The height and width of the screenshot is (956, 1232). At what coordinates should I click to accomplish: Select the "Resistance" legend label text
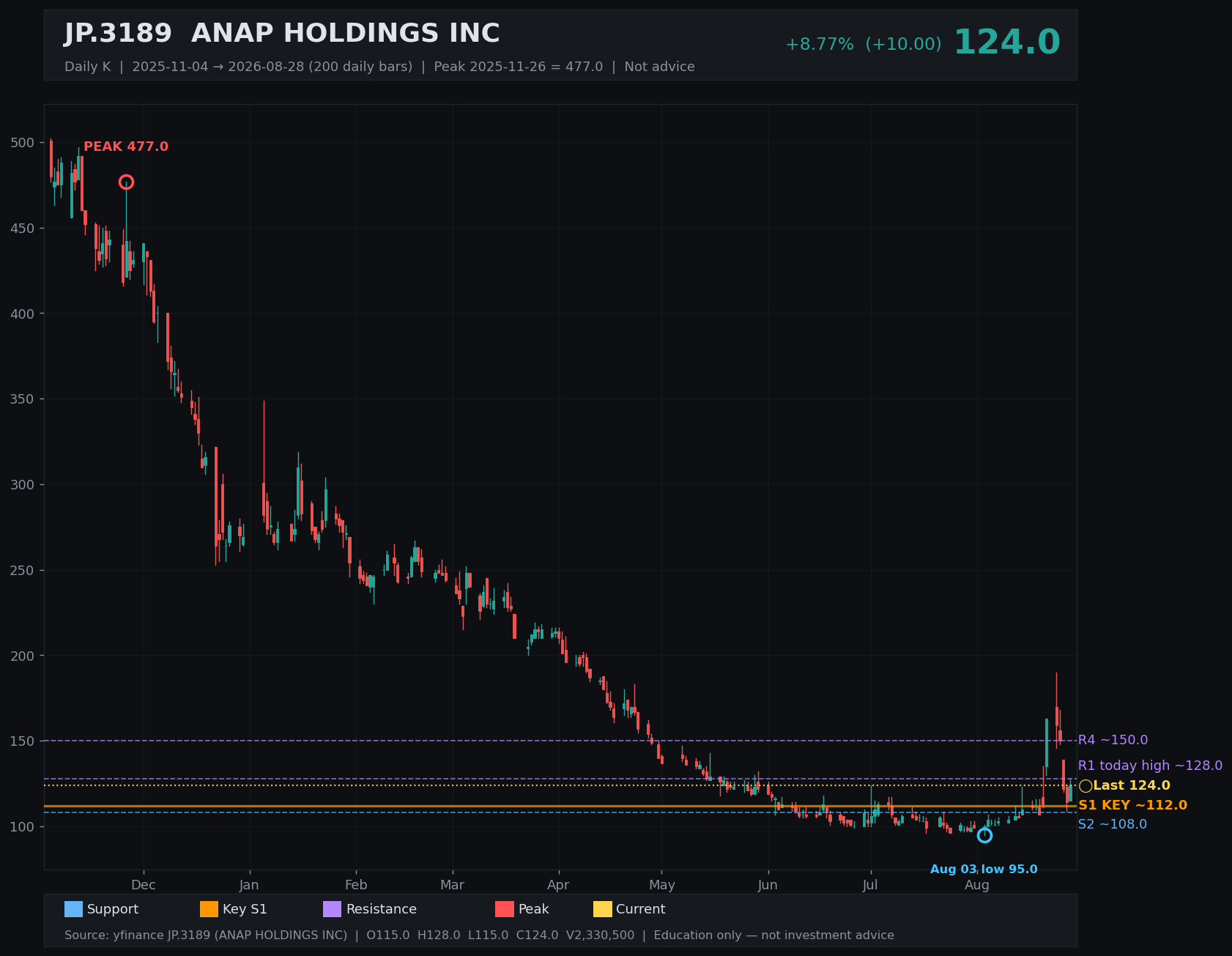point(381,909)
